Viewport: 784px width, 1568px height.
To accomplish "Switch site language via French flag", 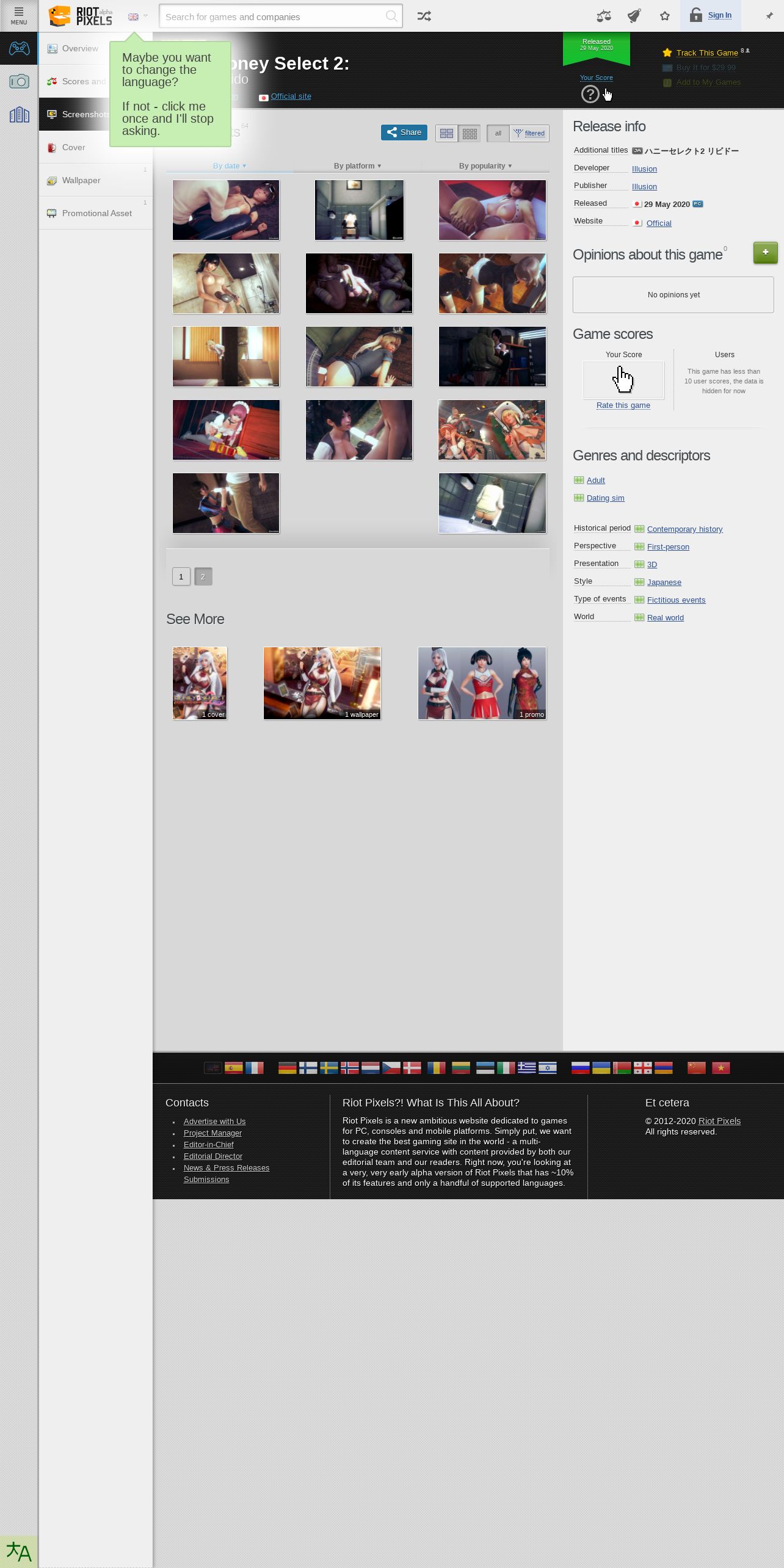I will point(254,1068).
